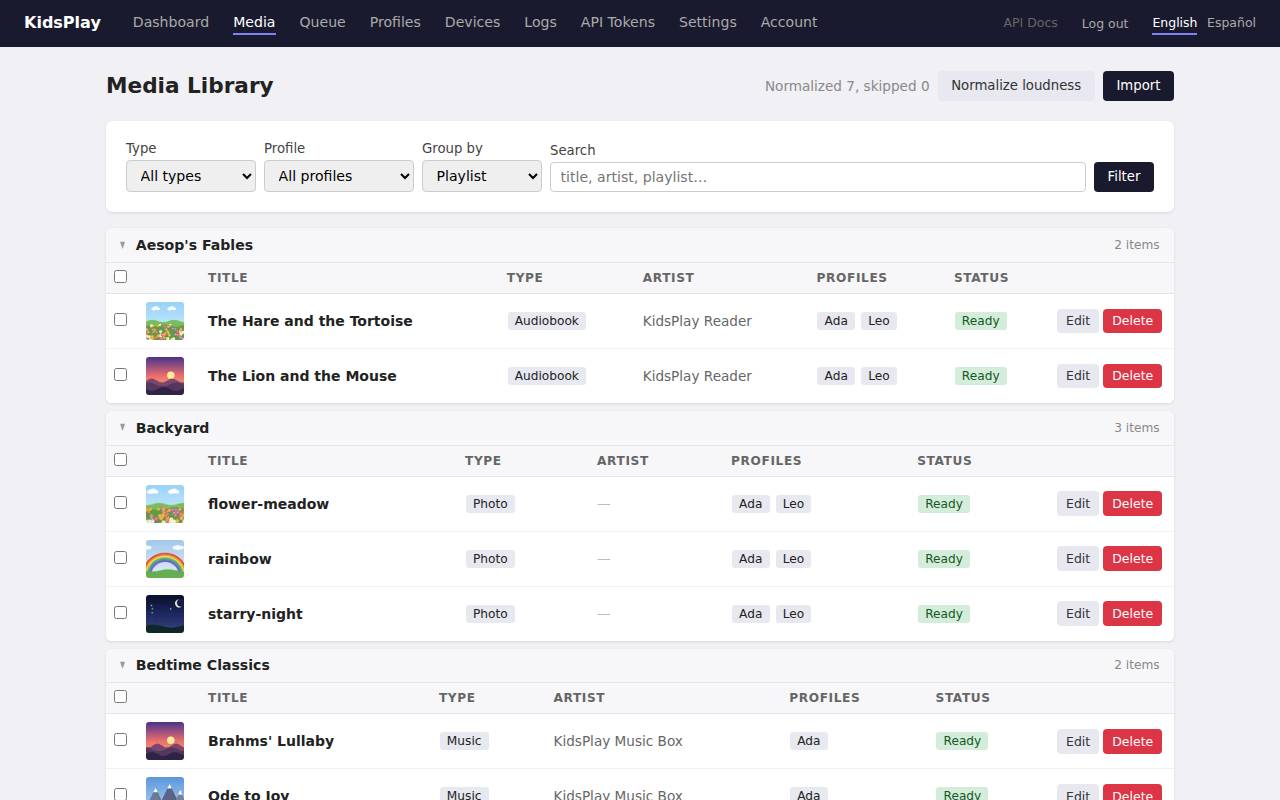Collapse the Aesop's Fables group
Viewport: 1280px width, 800px height.
coord(122,245)
